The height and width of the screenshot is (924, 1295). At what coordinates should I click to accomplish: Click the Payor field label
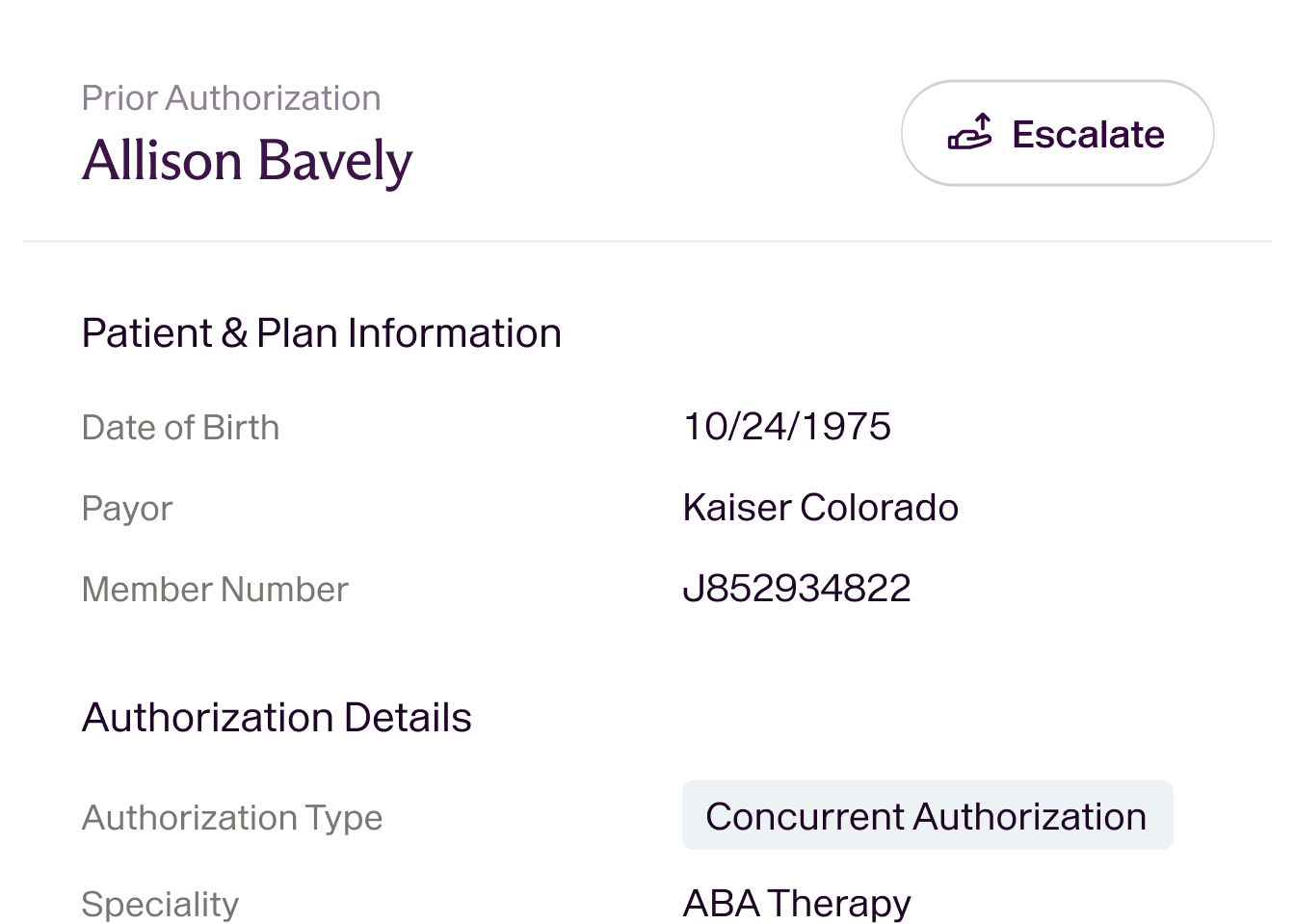click(x=127, y=508)
